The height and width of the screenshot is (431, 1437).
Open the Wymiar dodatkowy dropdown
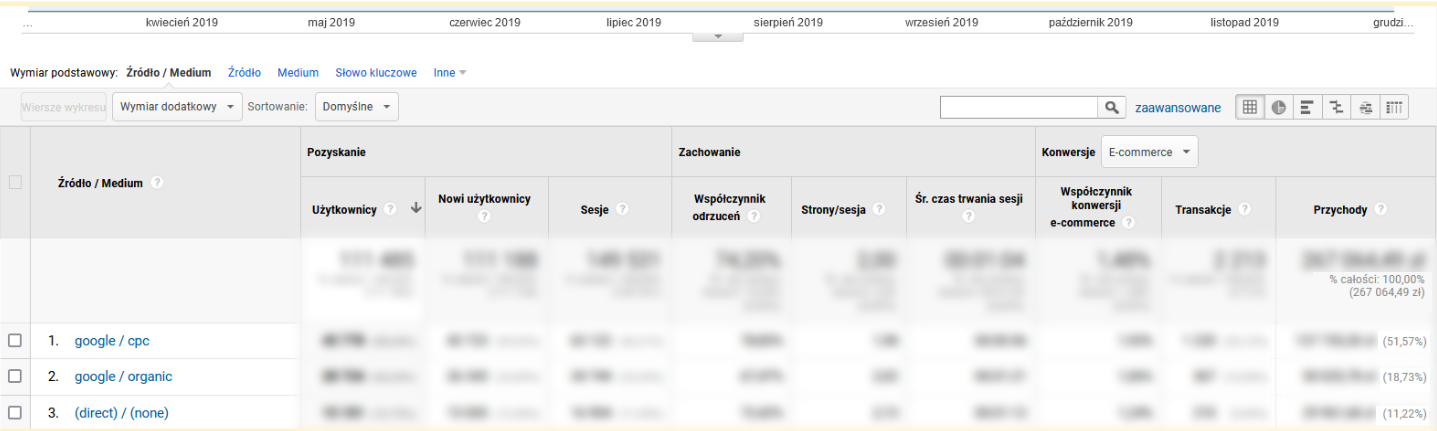177,107
